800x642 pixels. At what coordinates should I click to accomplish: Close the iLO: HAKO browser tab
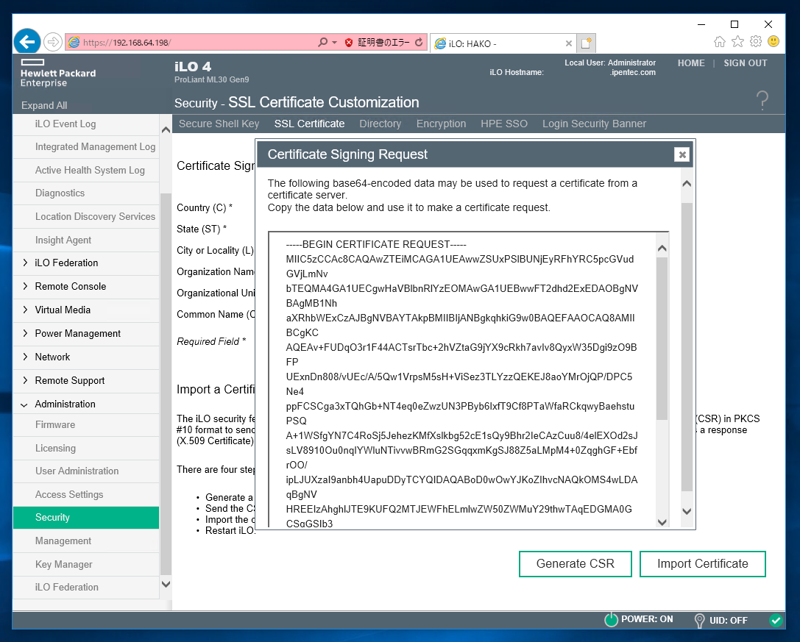click(x=568, y=44)
